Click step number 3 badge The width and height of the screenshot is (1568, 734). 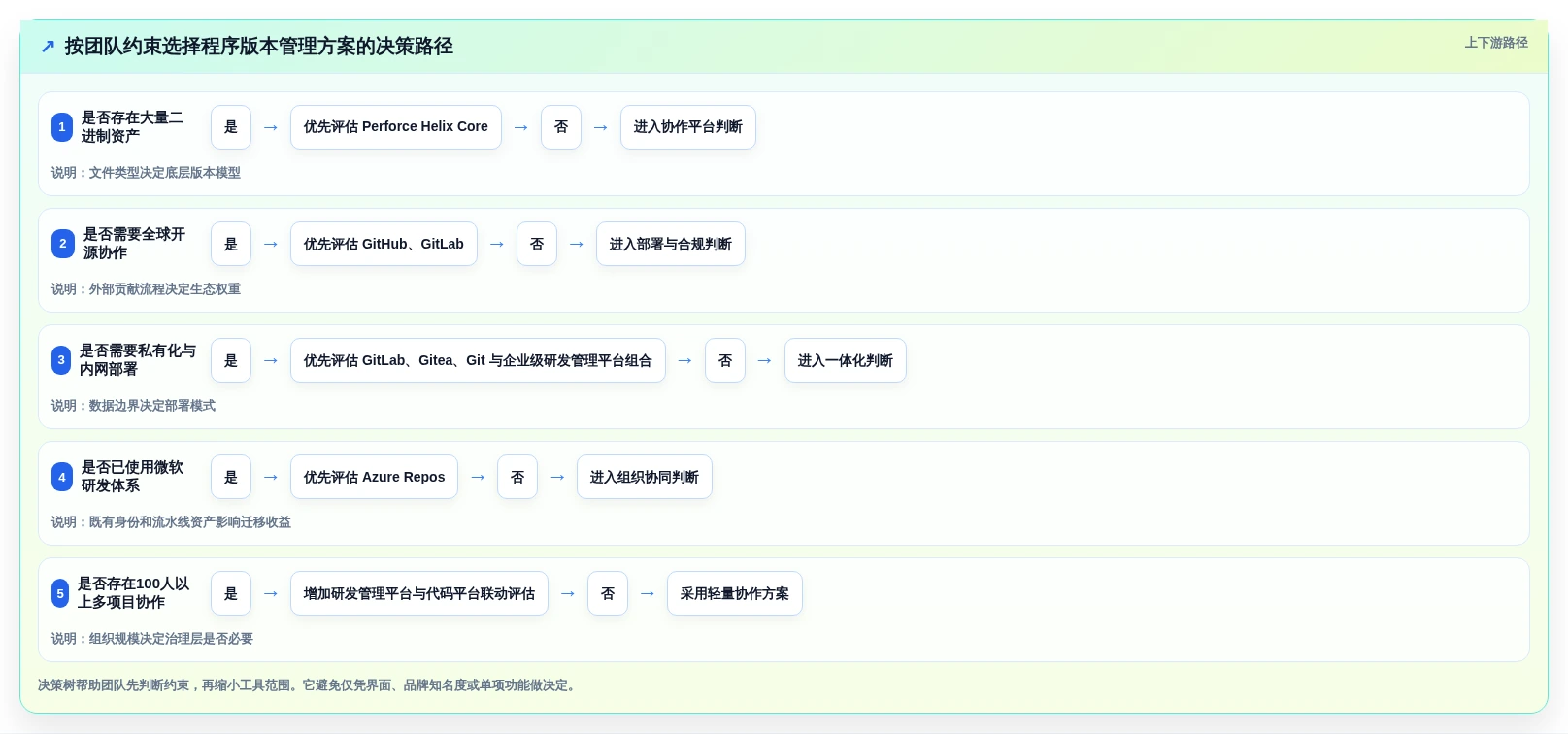point(61,360)
